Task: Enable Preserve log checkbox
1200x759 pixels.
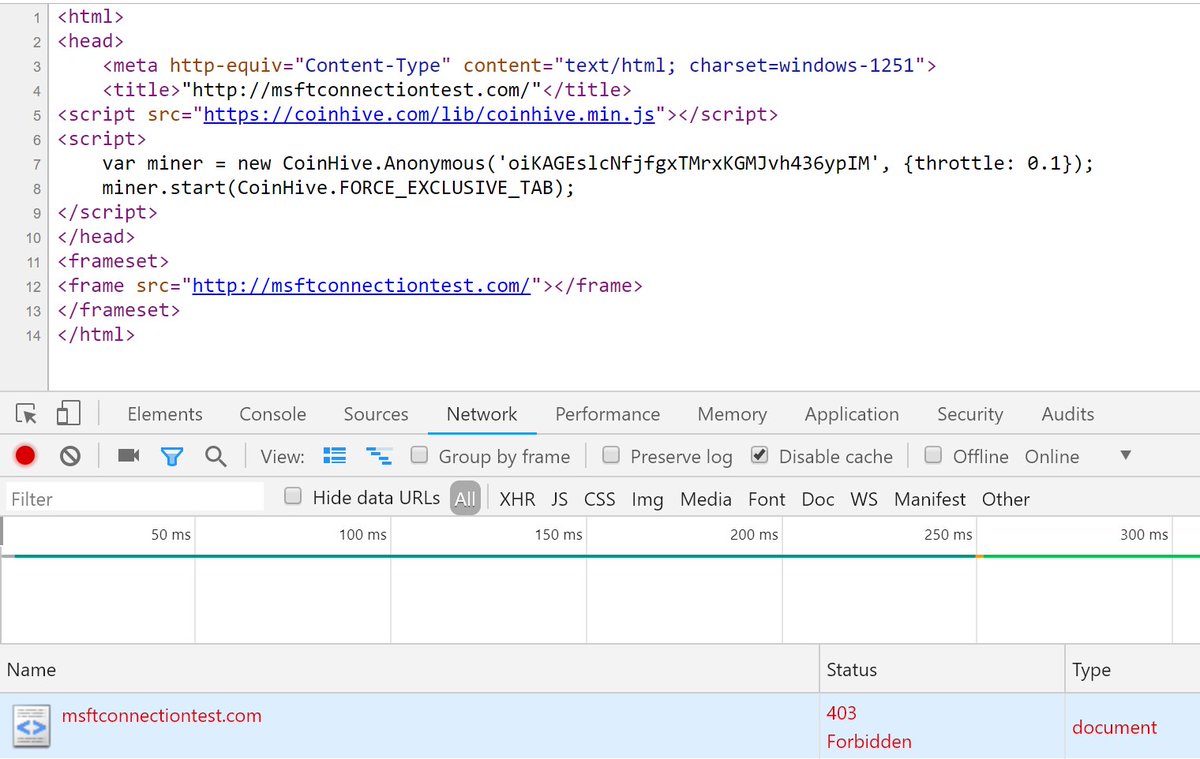Action: [x=612, y=455]
